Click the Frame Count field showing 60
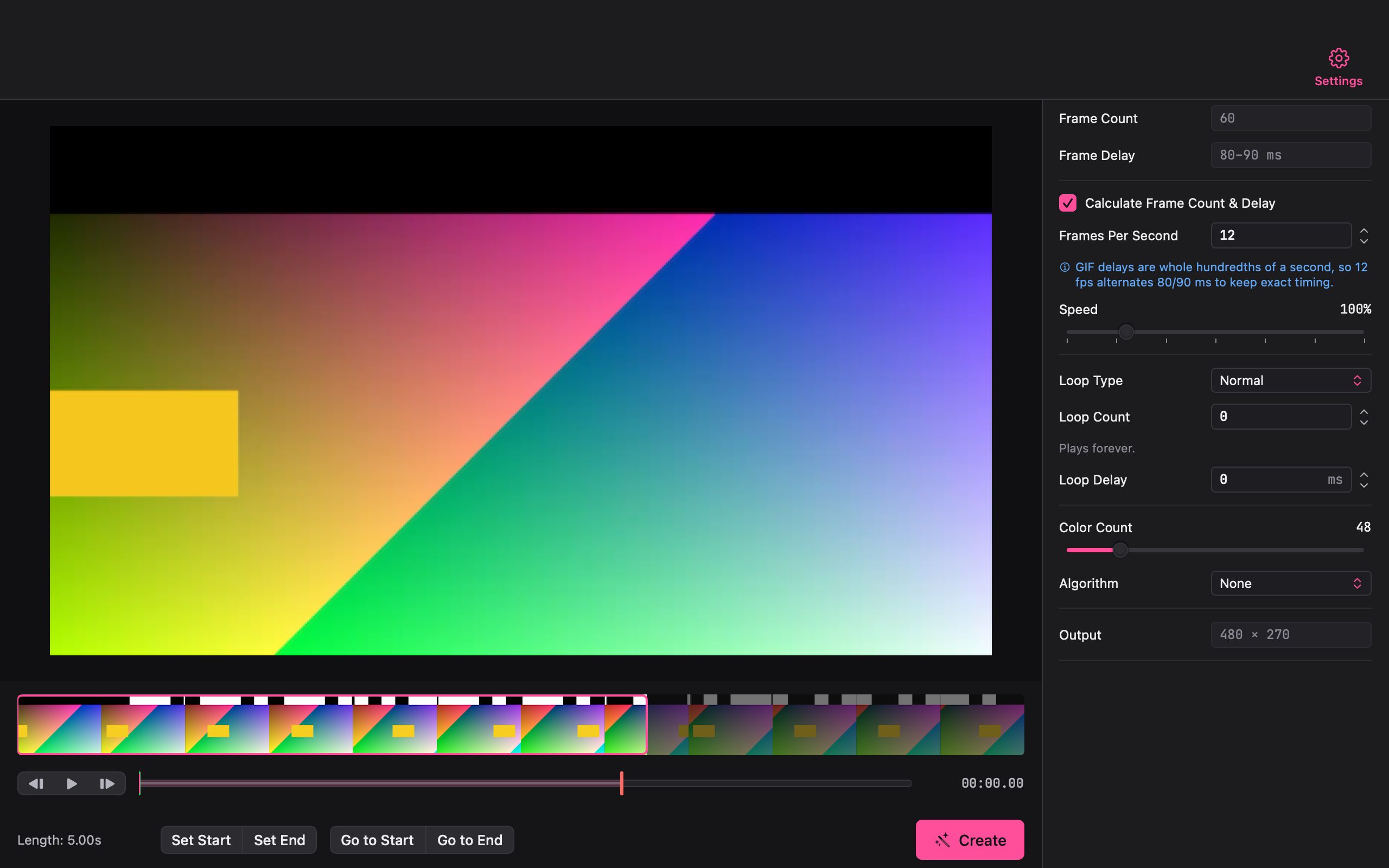Image resolution: width=1389 pixels, height=868 pixels. [x=1291, y=118]
